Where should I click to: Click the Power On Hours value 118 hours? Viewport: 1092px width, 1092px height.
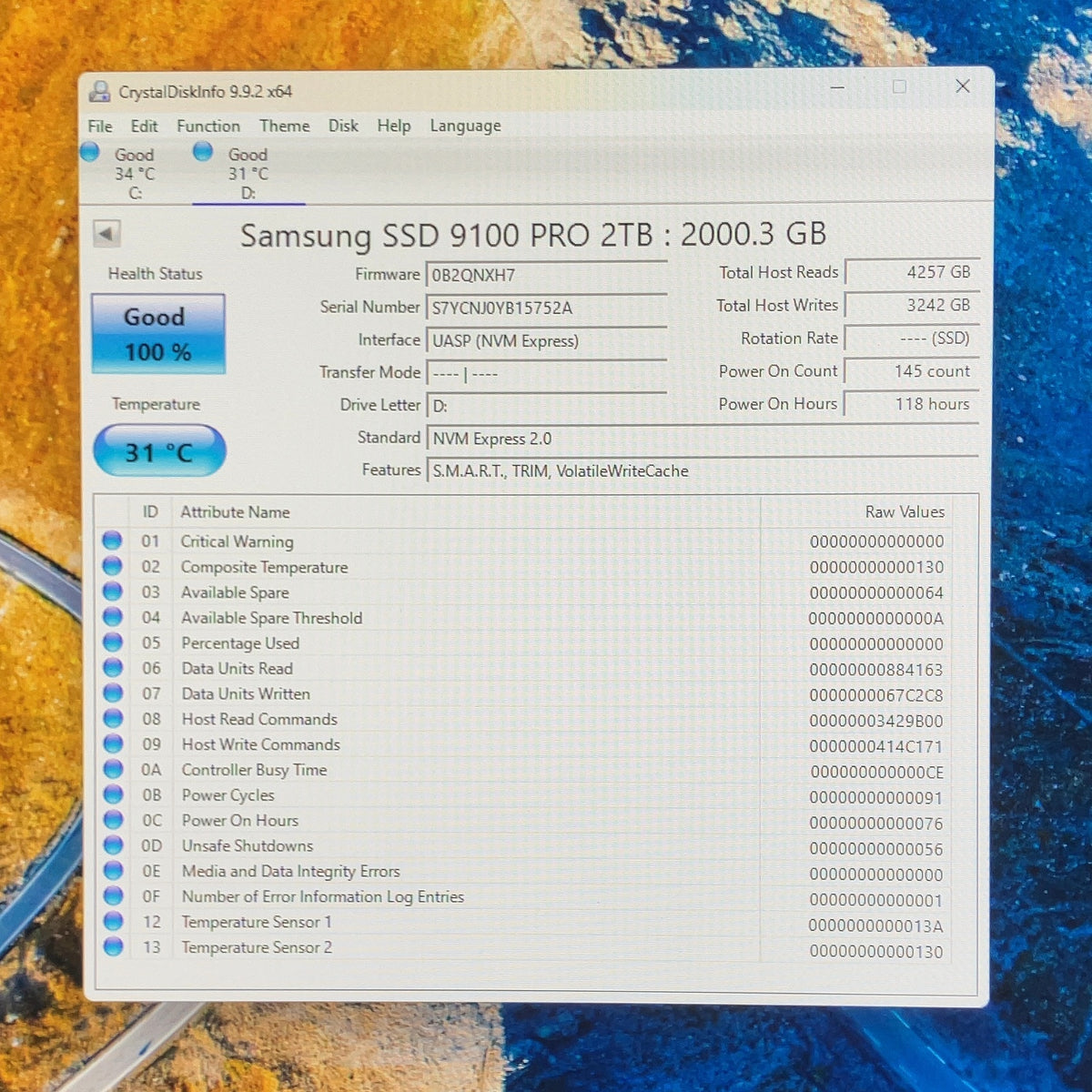[x=912, y=404]
